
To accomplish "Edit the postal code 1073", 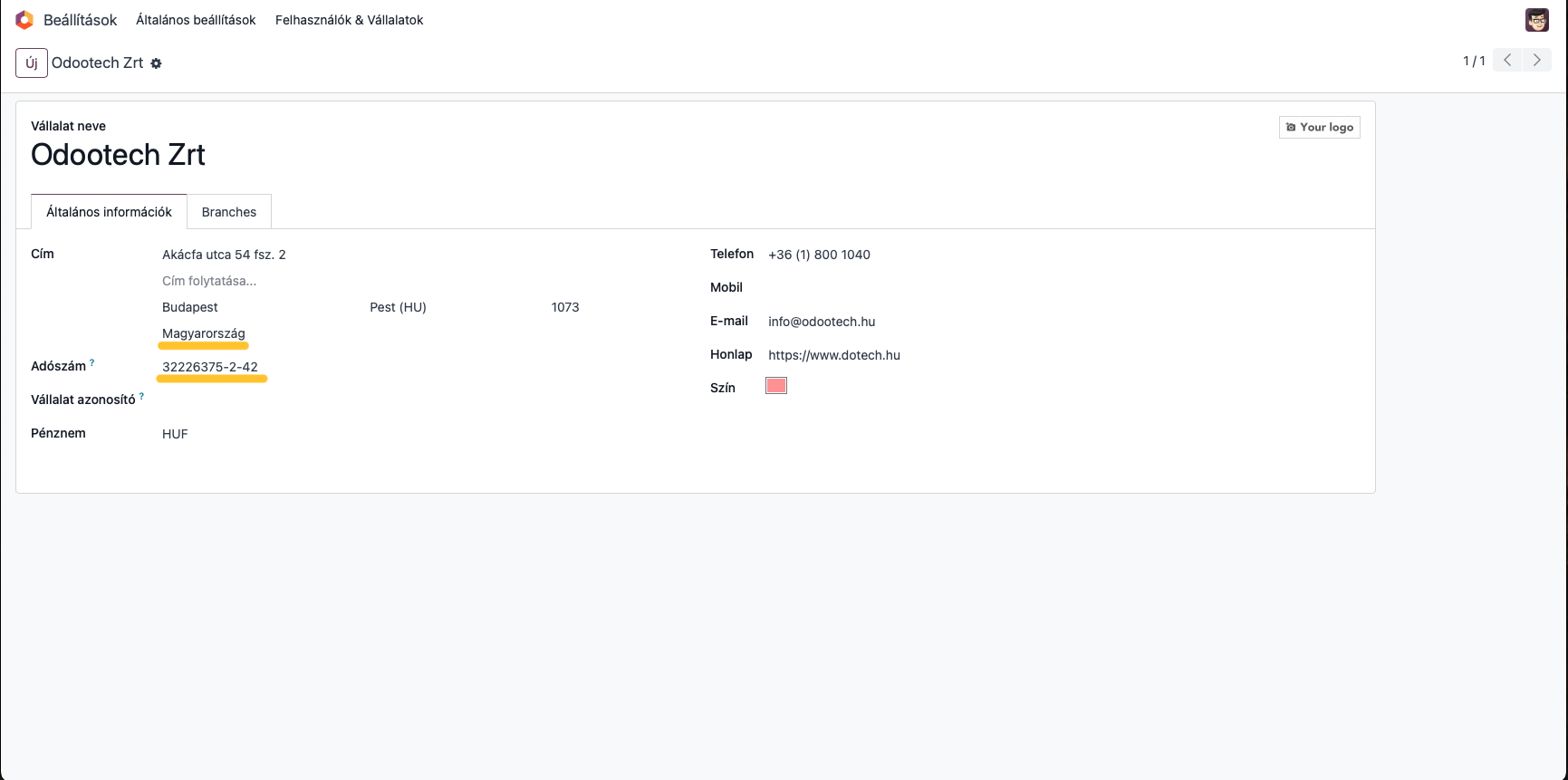I will [x=565, y=307].
